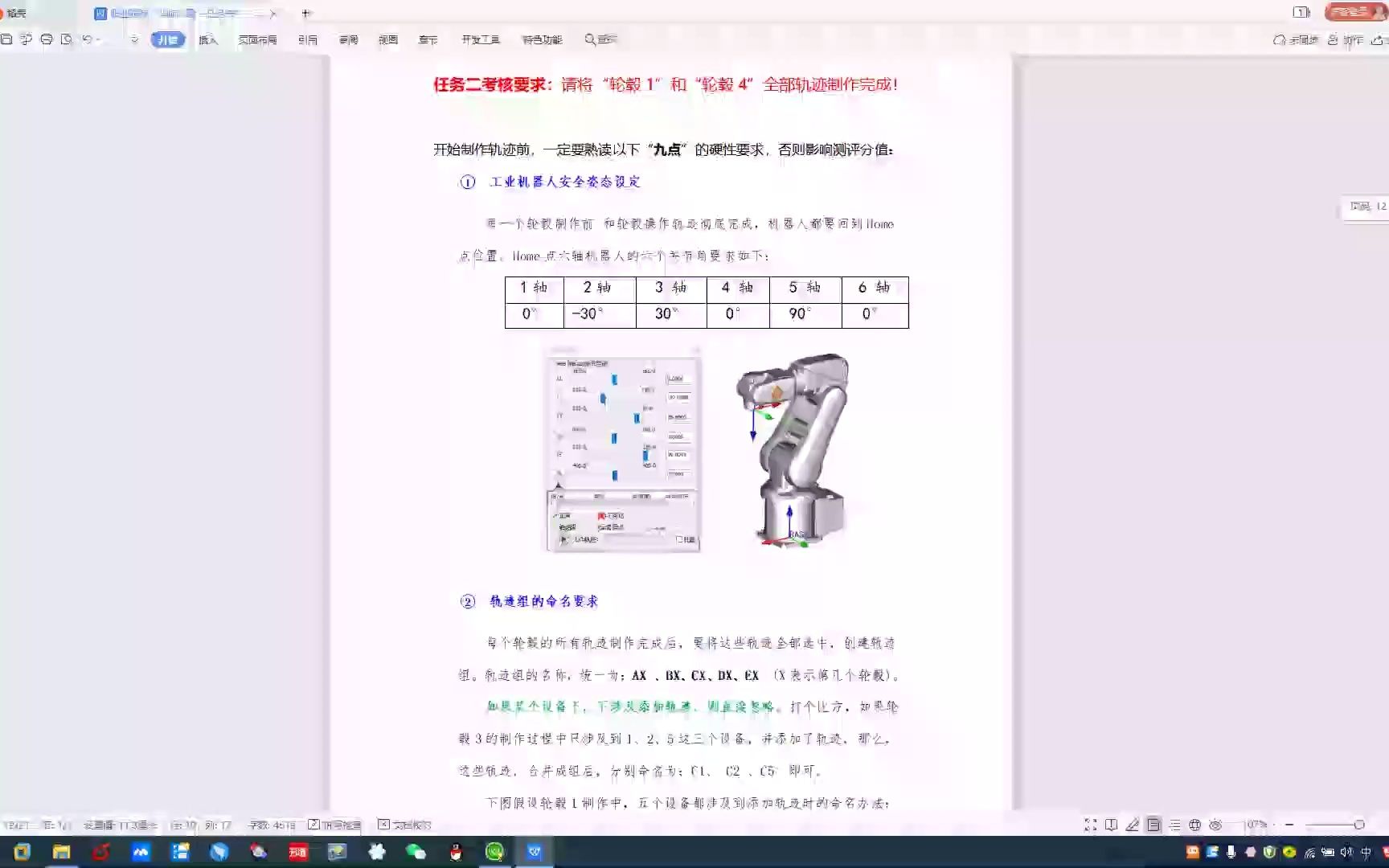The image size is (1389, 868).
Task: Click the table header '1 轴'
Action: click(x=535, y=289)
